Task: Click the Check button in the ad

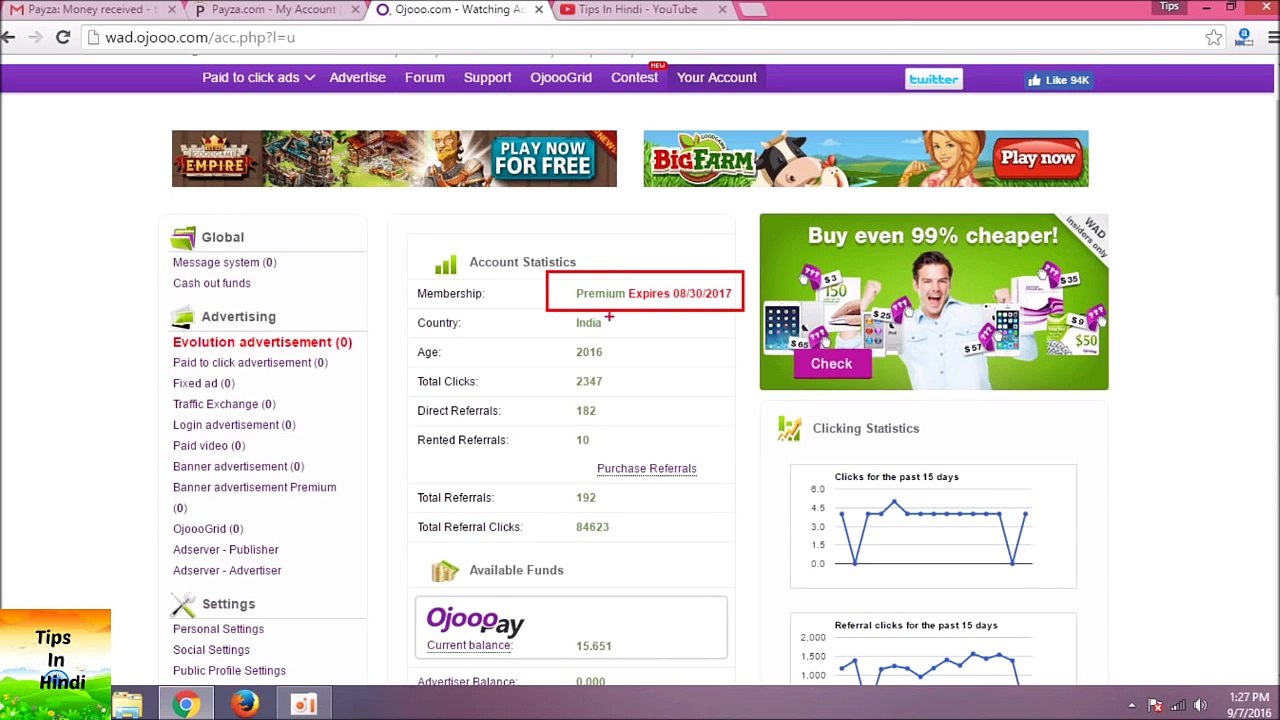Action: [x=831, y=364]
